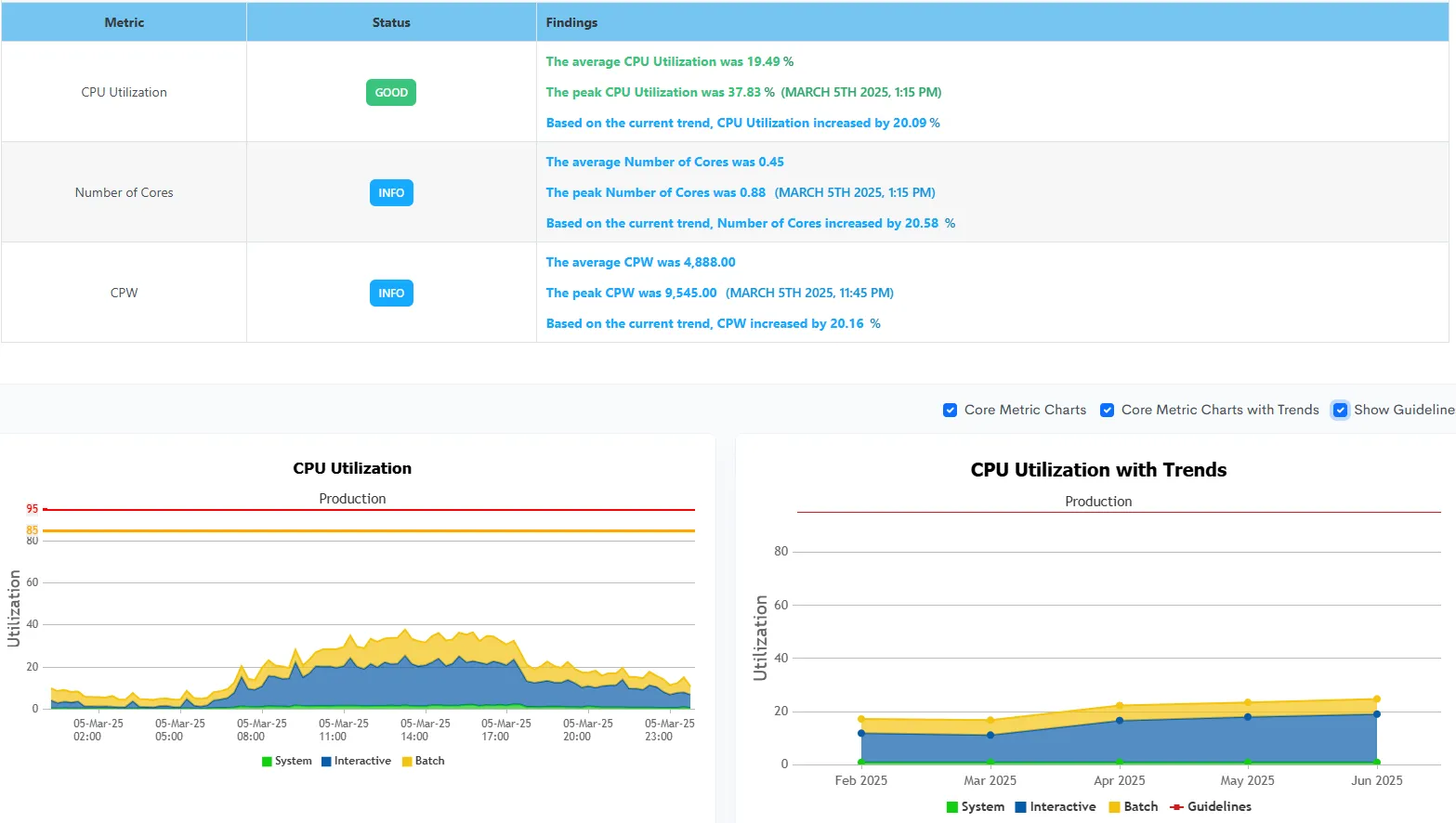The image size is (1456, 823).
Task: Hide the System series in trends chart legend
Action: 975,806
